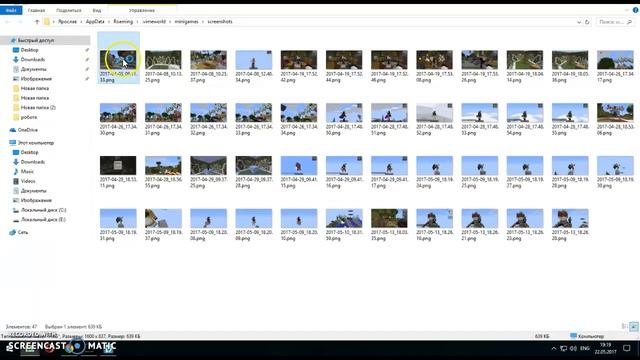
Task: Select thumbnail 2017-04-08_10.23.37.png
Action: (208, 60)
